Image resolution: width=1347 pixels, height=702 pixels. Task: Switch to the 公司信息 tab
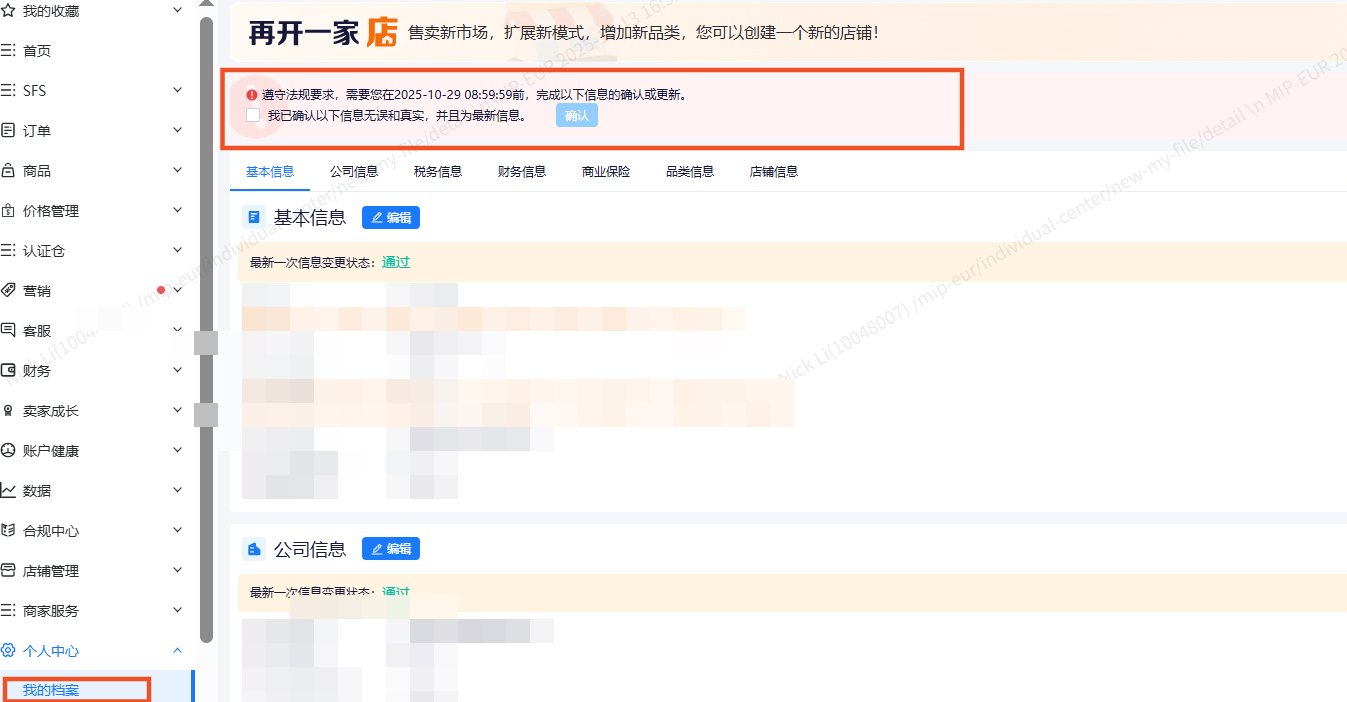point(354,171)
